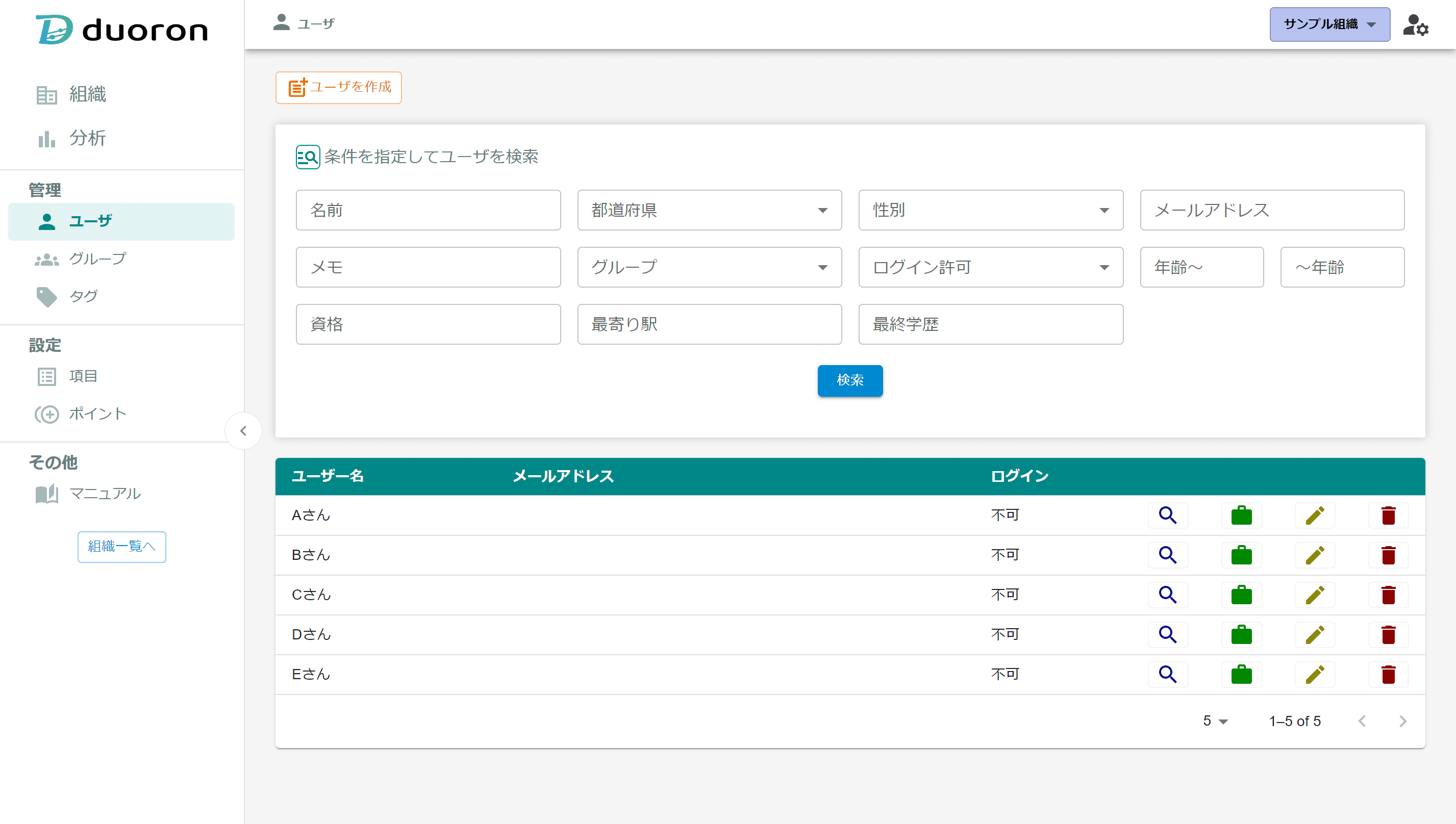Screen dimensions: 1456x824
Task: Click the trash icon in Bさん row
Action: [x=1388, y=555]
